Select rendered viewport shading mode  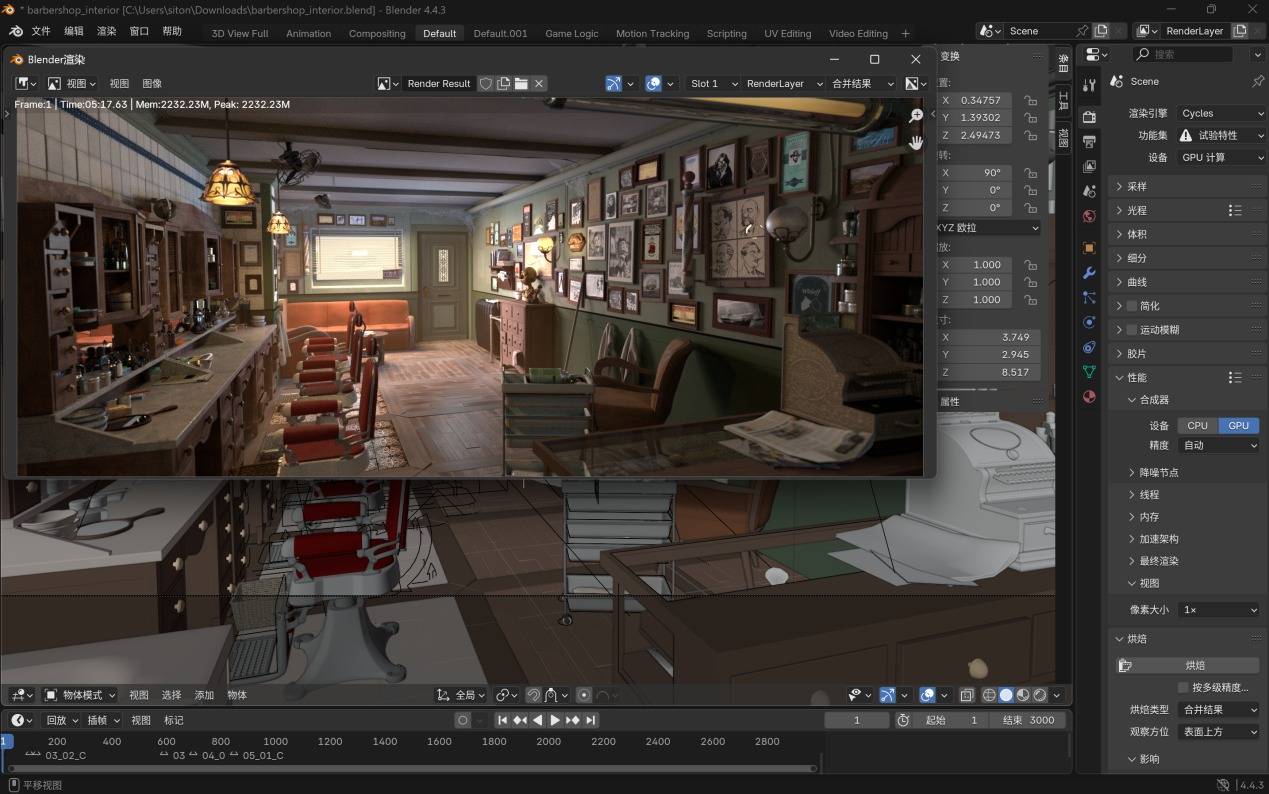pos(1040,695)
